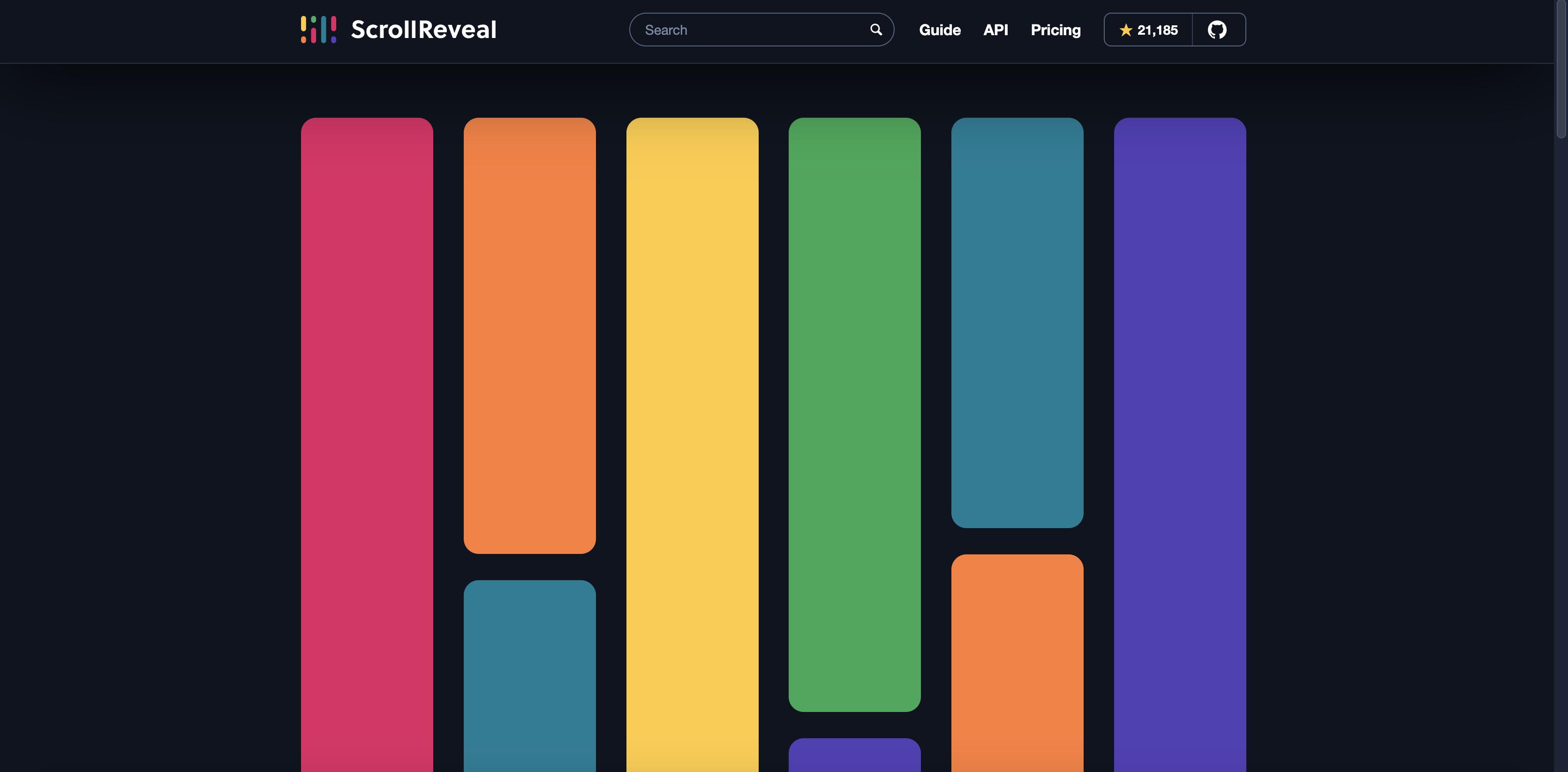Click the yellow star icon
The width and height of the screenshot is (1568, 772).
tap(1125, 30)
